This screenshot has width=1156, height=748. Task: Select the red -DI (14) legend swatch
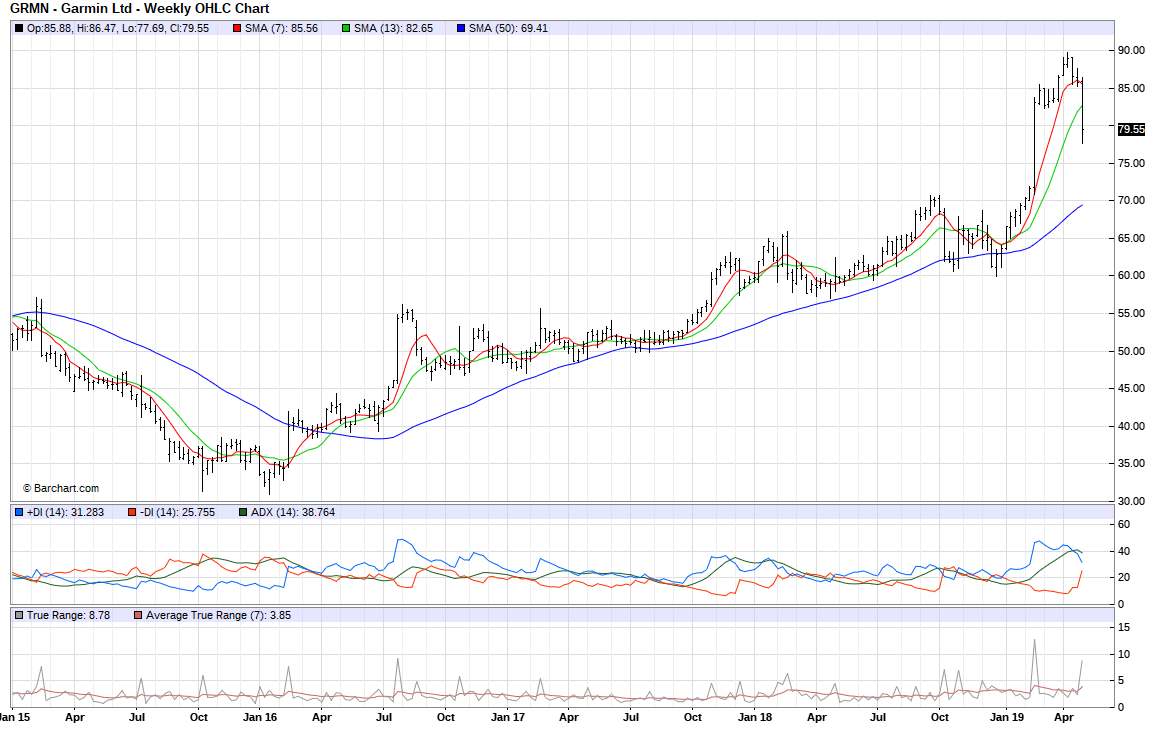pos(131,512)
